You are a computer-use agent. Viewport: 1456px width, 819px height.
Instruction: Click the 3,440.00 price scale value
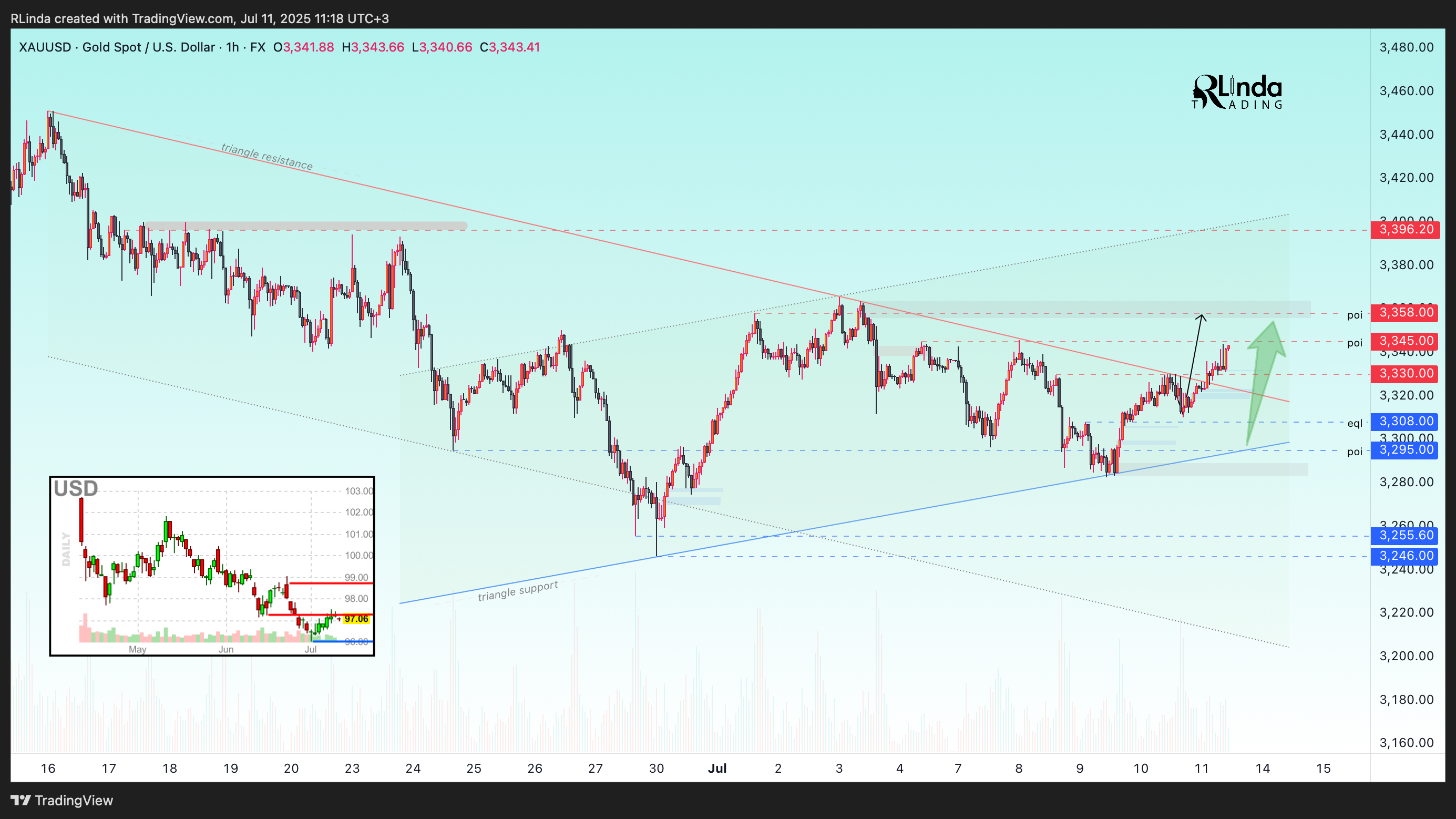(1406, 135)
